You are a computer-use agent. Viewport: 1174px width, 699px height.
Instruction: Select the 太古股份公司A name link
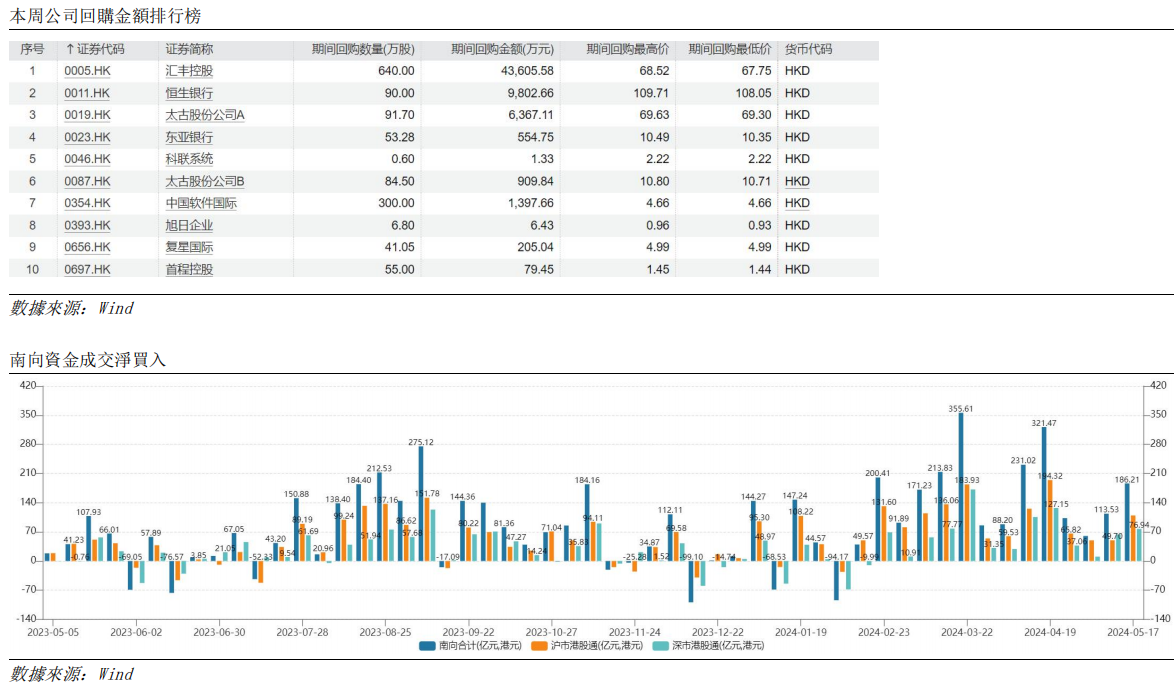coord(205,115)
